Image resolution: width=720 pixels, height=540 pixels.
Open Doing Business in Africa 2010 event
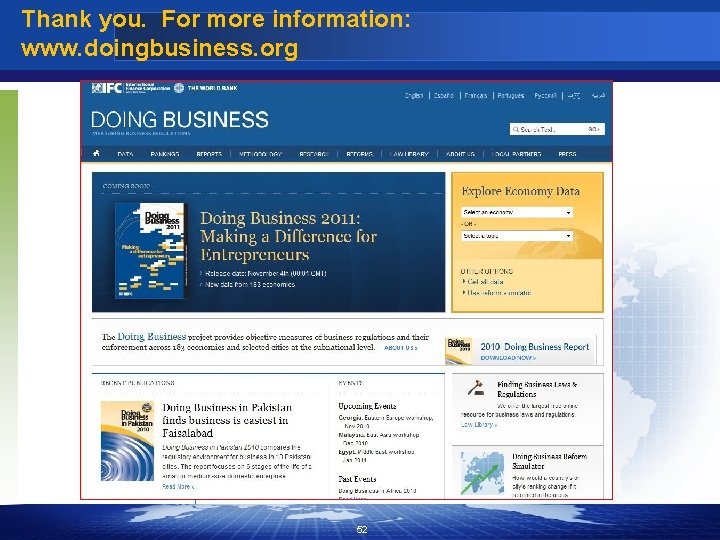coord(377,491)
